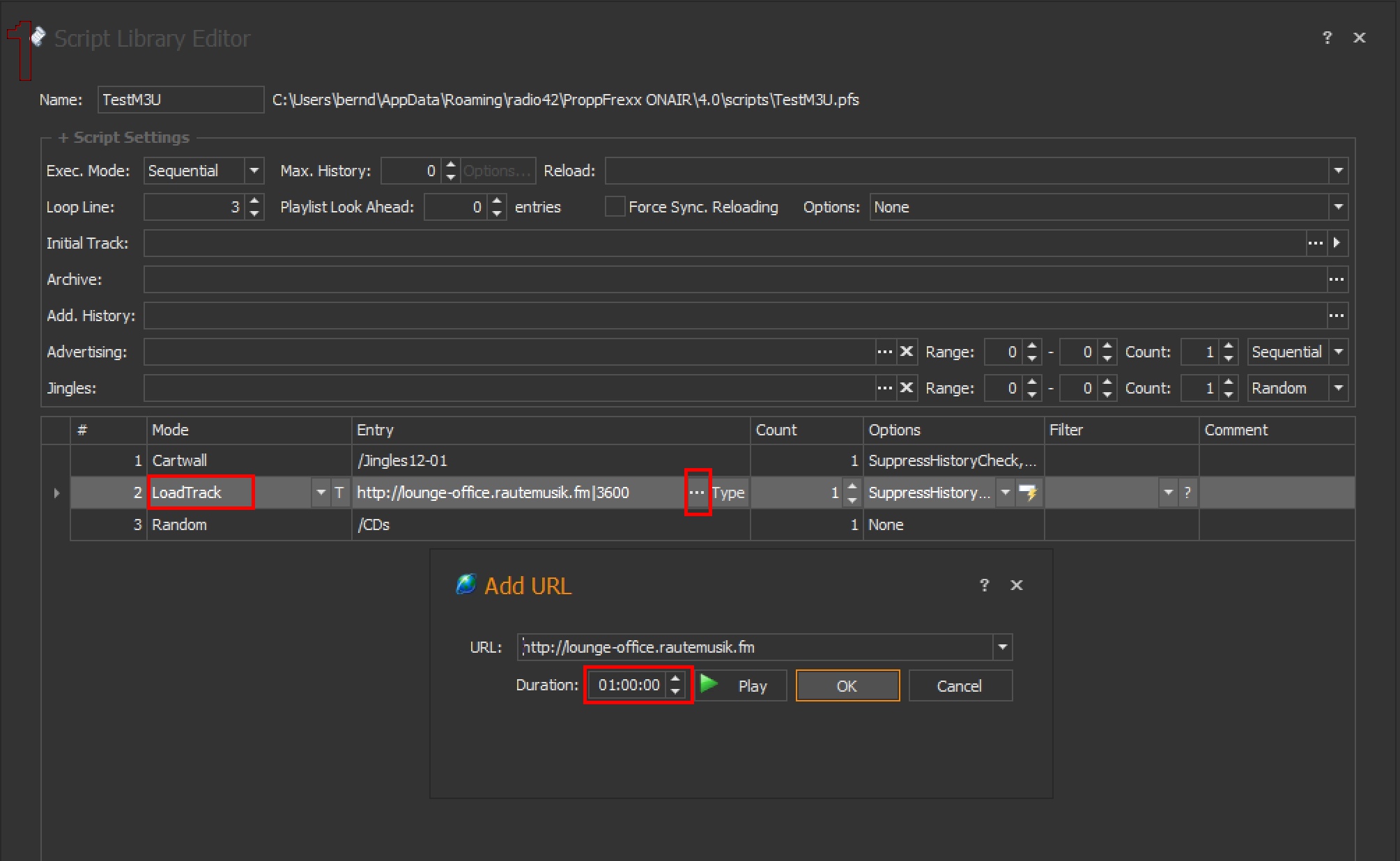This screenshot has width=1400, height=861.
Task: Click Cancel in the Add URL dialog
Action: pyautogui.click(x=959, y=686)
